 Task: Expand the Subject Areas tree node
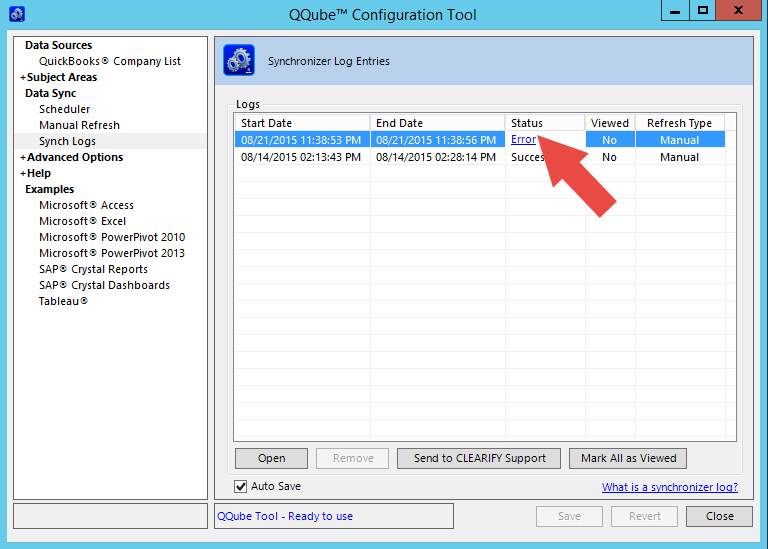point(23,77)
